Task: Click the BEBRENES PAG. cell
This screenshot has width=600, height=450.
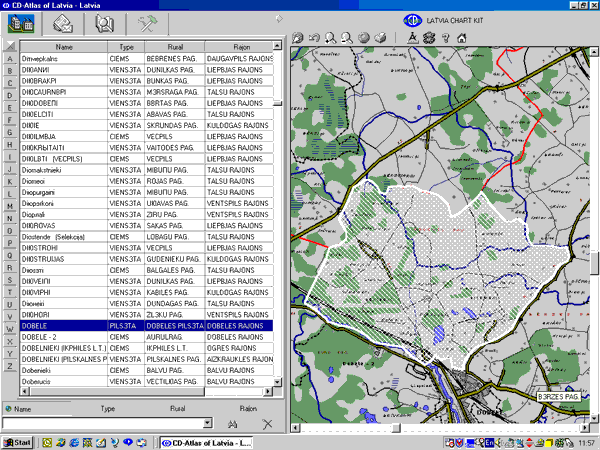Action: [x=174, y=59]
